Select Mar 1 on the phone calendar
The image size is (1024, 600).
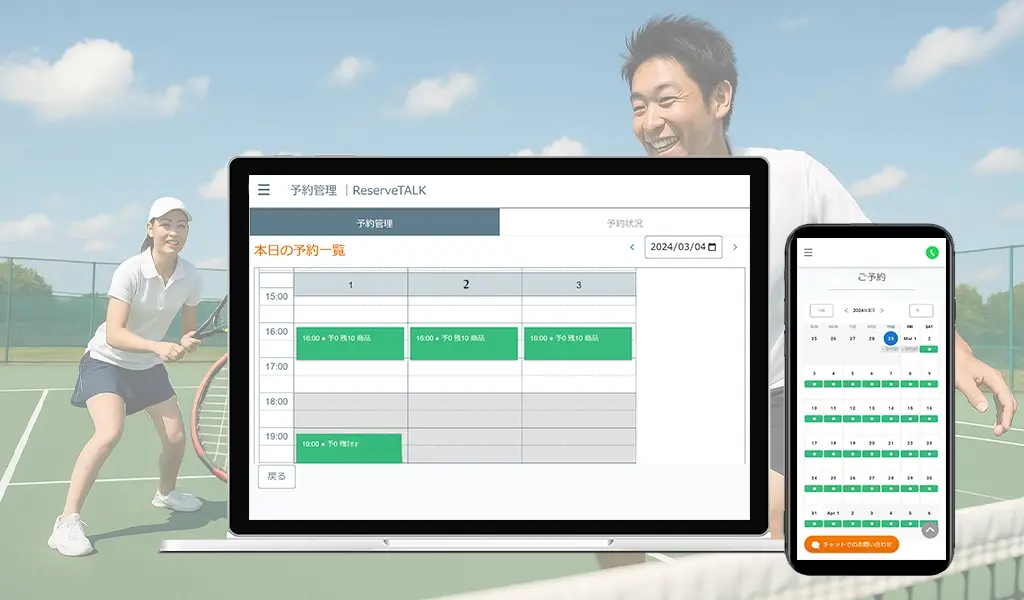click(x=910, y=339)
